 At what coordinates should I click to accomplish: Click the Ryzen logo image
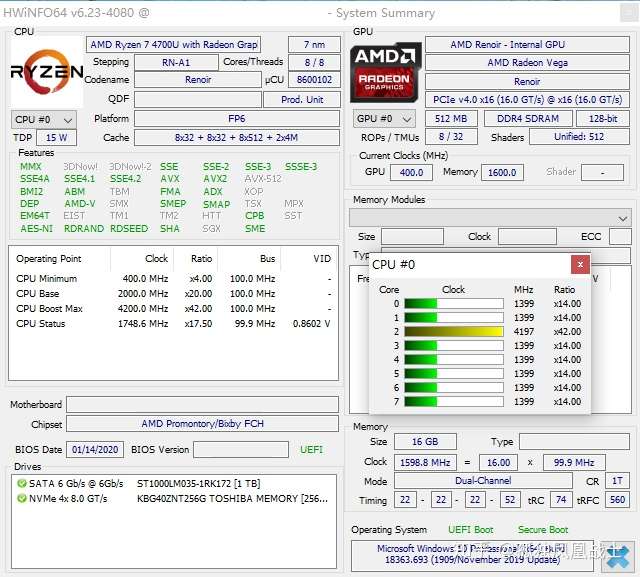[47, 72]
